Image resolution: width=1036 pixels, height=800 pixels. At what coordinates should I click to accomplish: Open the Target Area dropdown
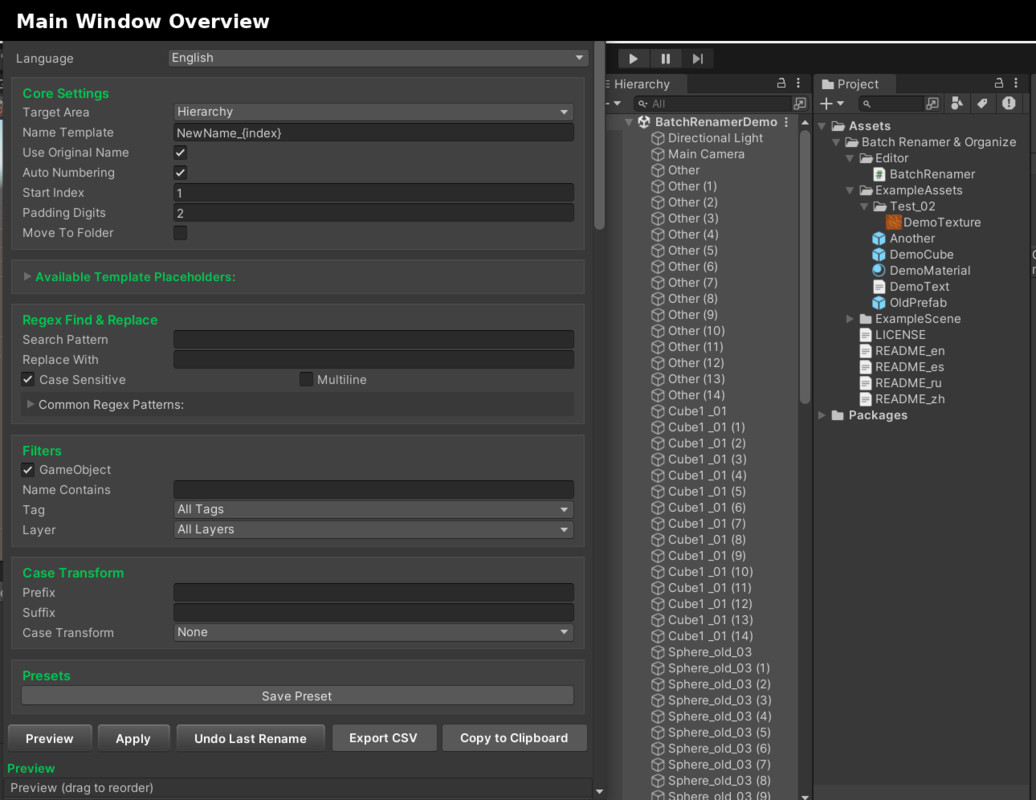(x=373, y=112)
